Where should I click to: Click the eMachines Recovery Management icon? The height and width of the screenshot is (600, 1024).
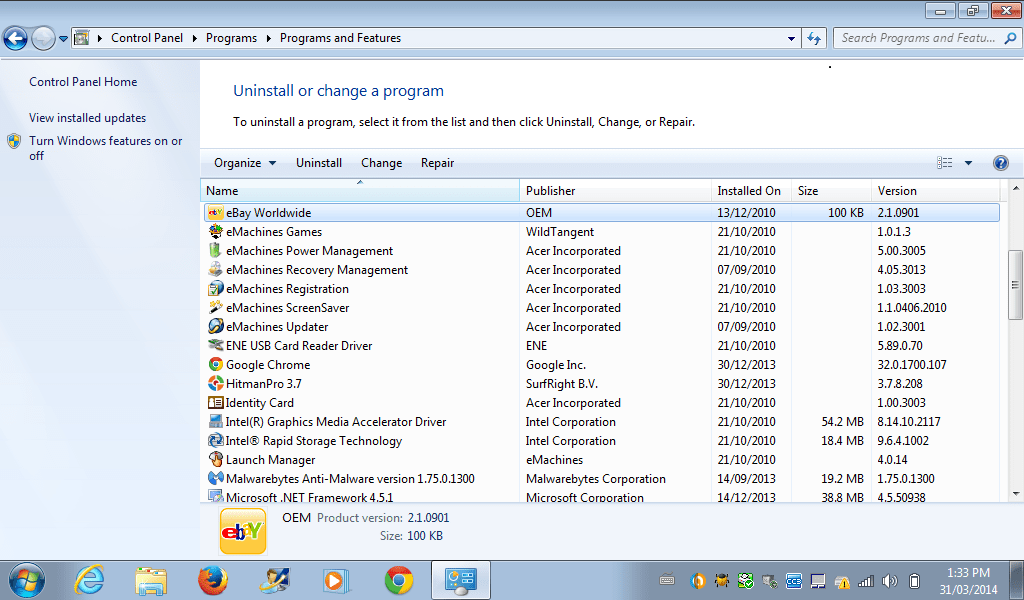[x=216, y=269]
